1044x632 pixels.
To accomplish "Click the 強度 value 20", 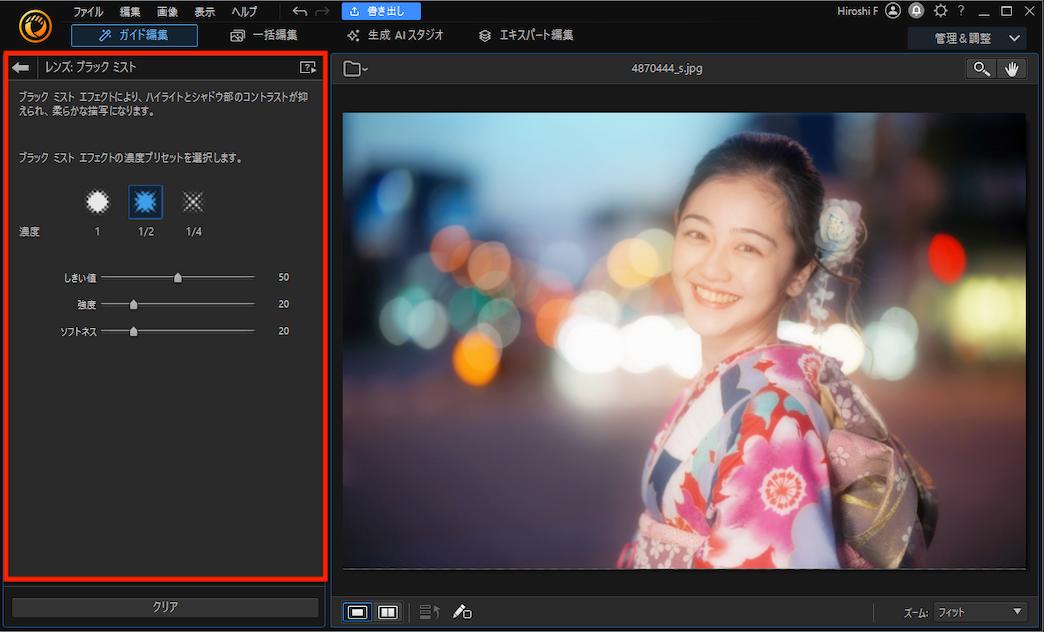I will [284, 304].
